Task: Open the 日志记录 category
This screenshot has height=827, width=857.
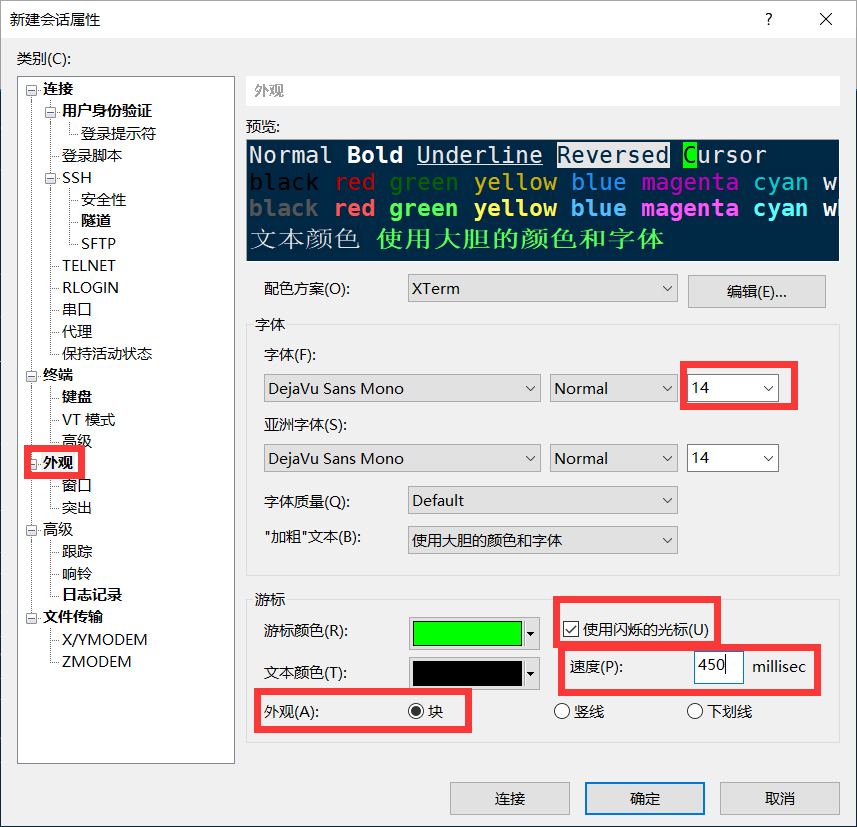Action: click(92, 595)
